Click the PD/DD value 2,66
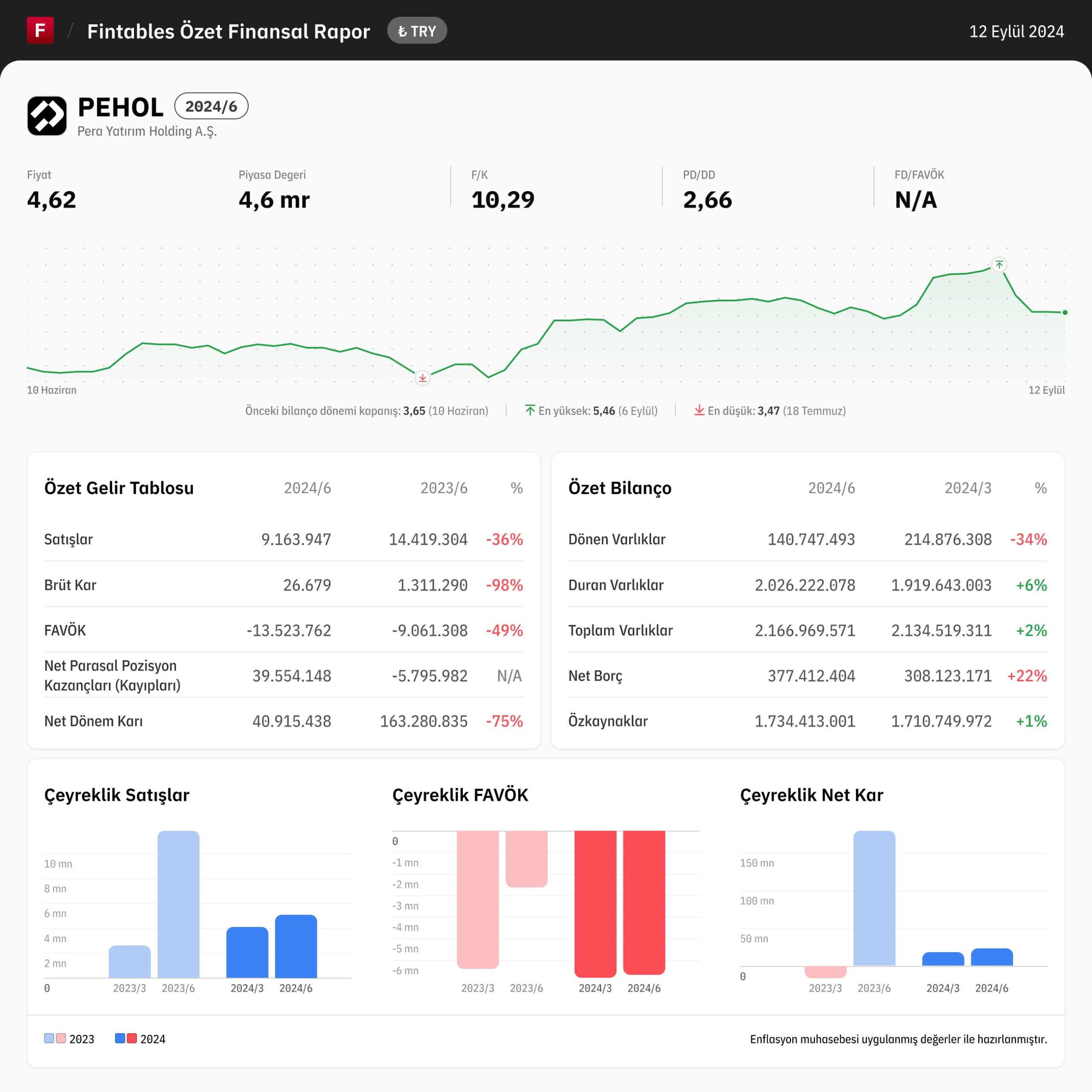The image size is (1092, 1092). click(707, 200)
